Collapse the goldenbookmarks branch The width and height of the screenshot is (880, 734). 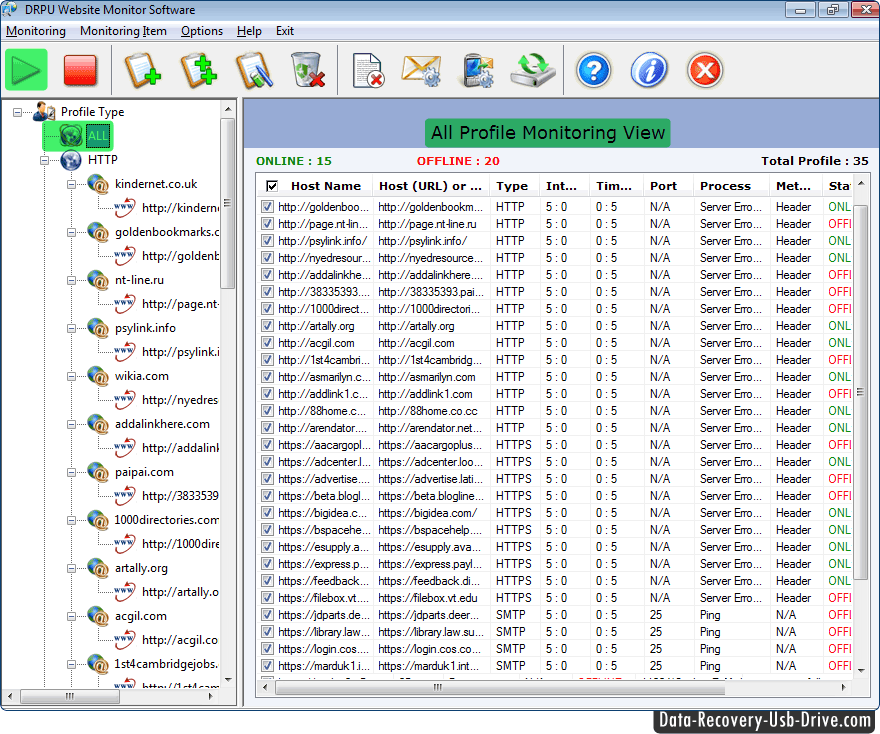pos(71,232)
